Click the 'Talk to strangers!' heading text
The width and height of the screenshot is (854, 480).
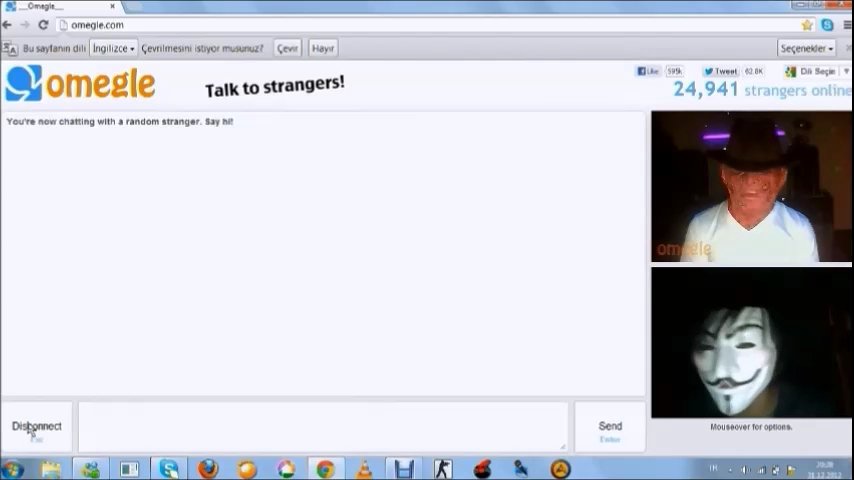tap(274, 86)
